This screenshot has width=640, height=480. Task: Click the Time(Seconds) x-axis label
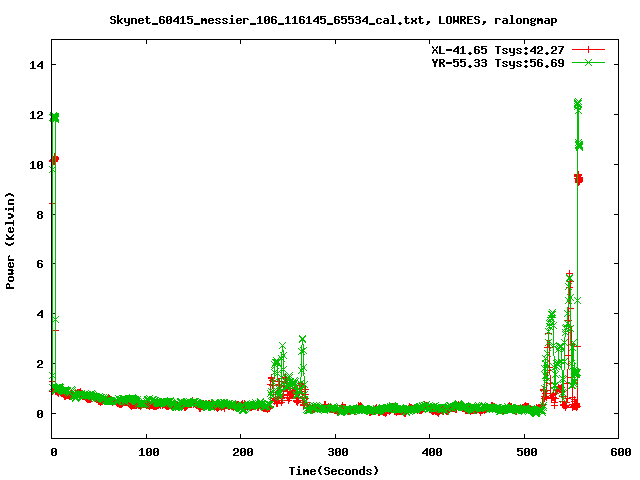tap(333, 471)
